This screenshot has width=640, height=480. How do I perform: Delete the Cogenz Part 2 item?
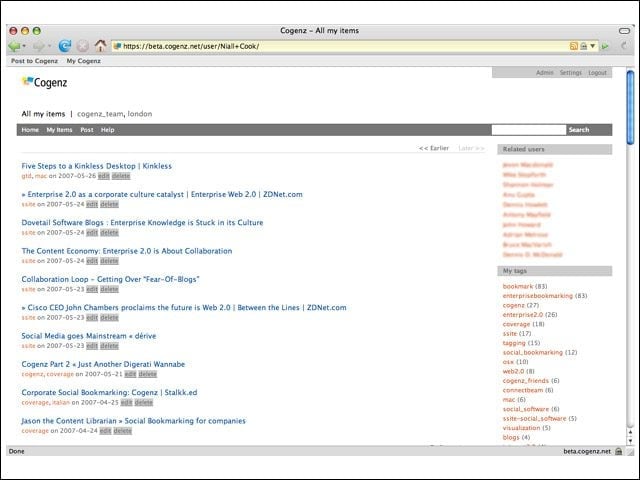(x=147, y=374)
